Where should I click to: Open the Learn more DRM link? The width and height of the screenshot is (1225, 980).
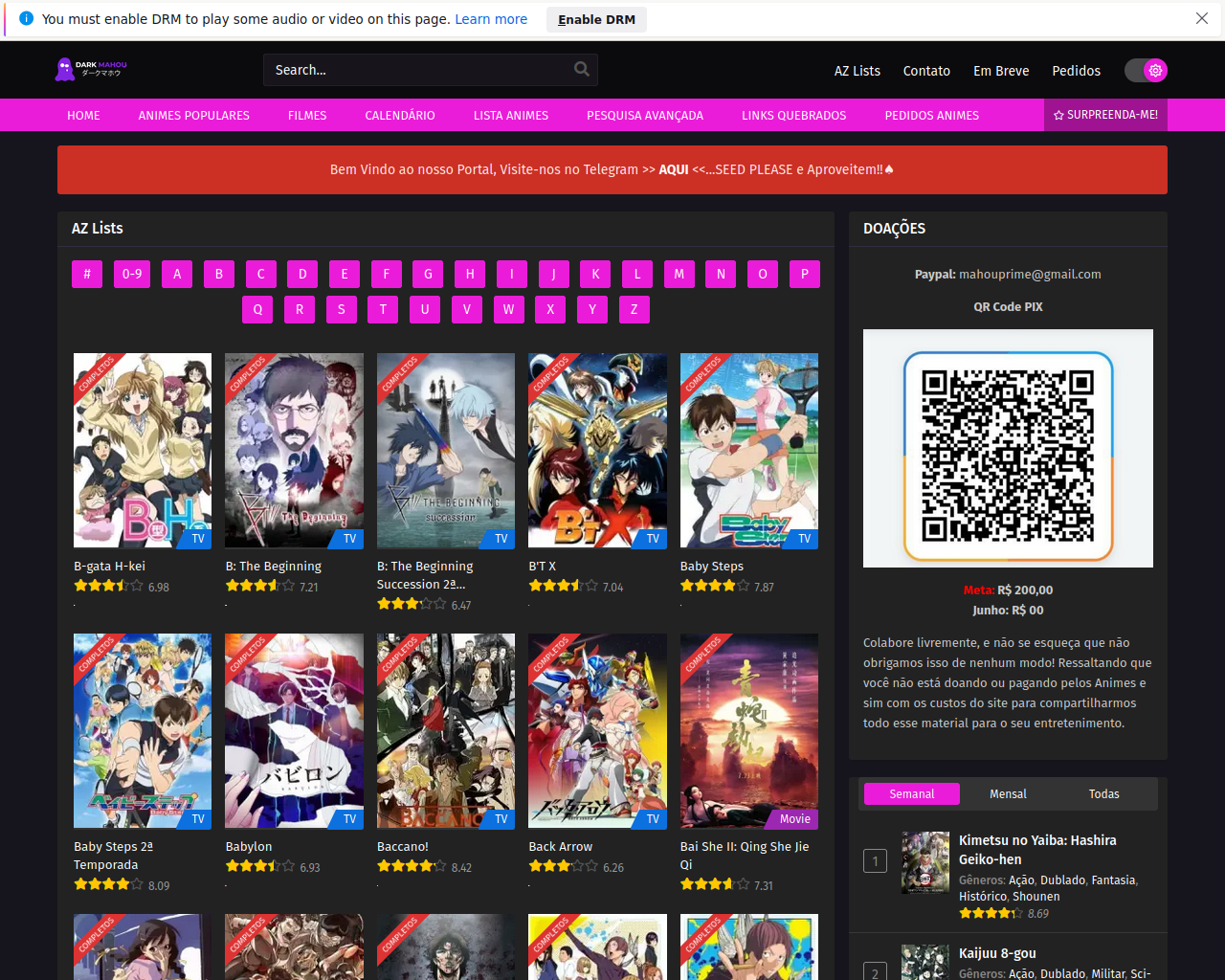point(491,19)
